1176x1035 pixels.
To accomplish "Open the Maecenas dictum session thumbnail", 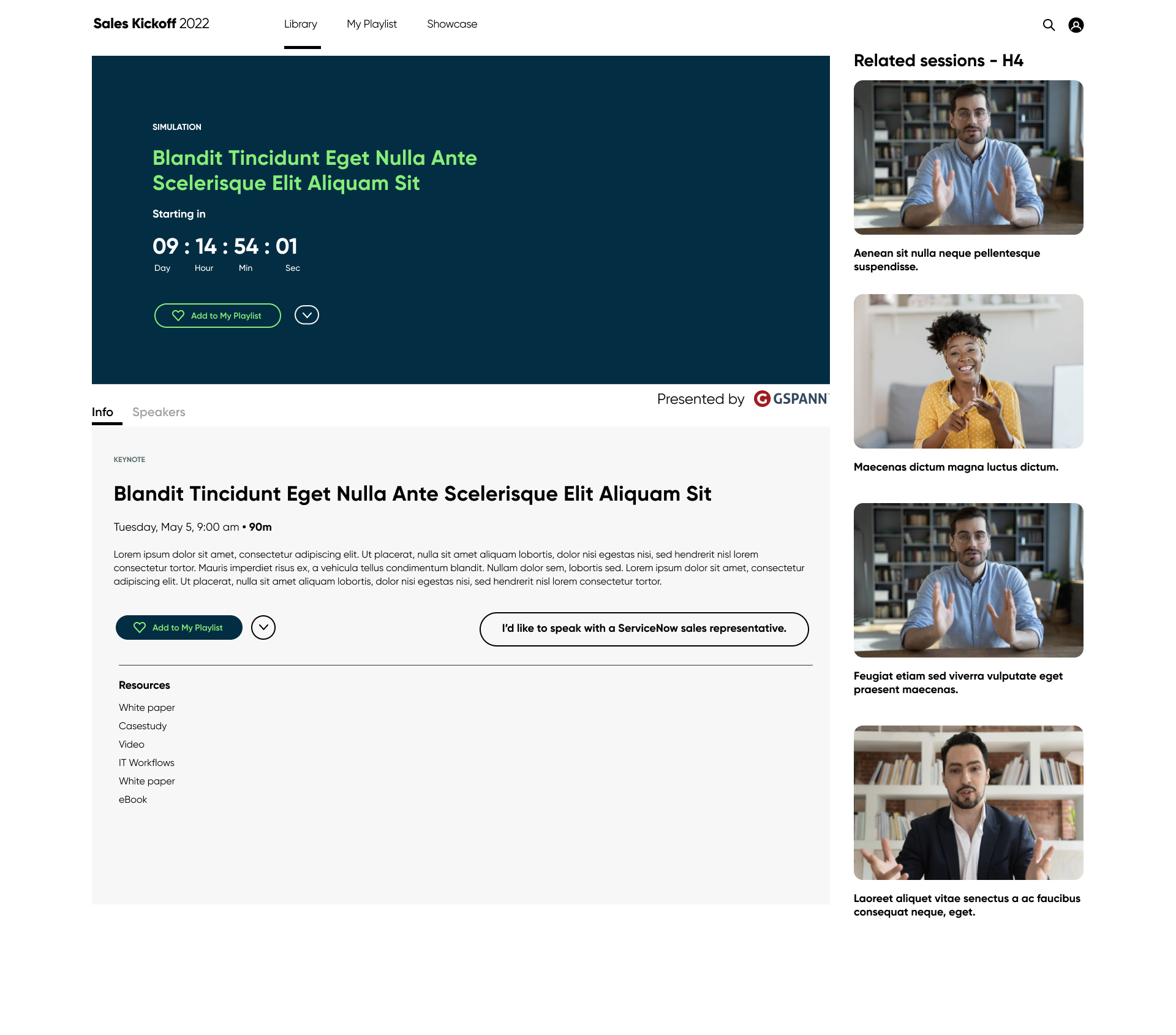I will [968, 371].
